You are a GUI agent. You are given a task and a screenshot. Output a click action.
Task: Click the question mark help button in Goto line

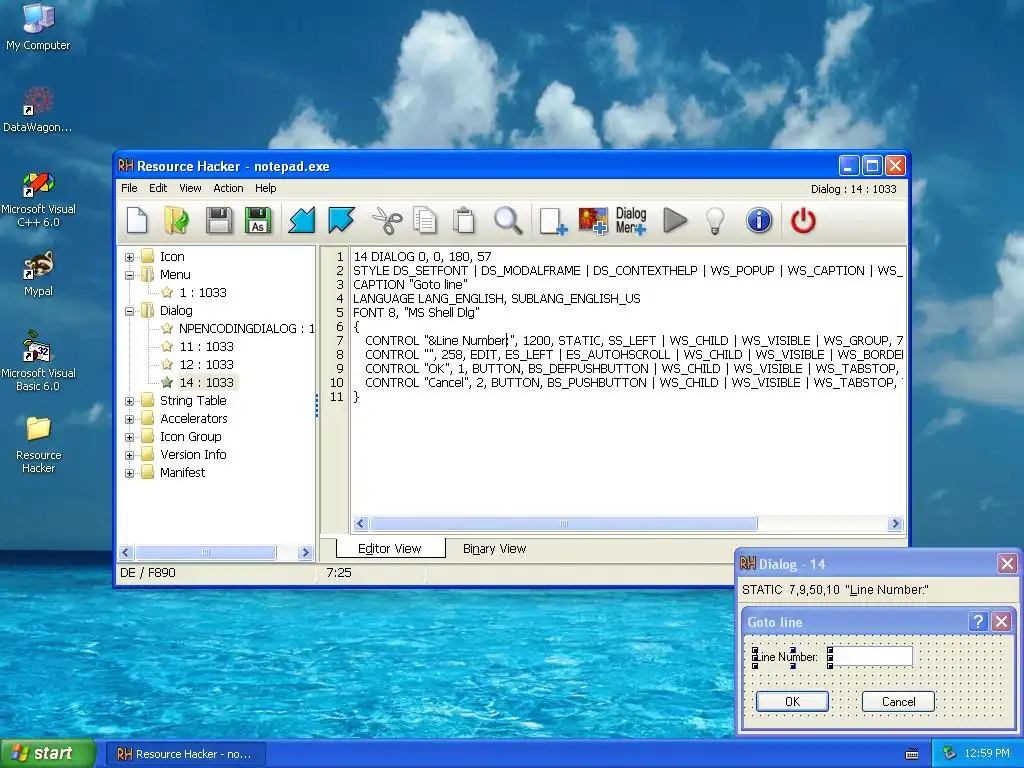point(978,622)
